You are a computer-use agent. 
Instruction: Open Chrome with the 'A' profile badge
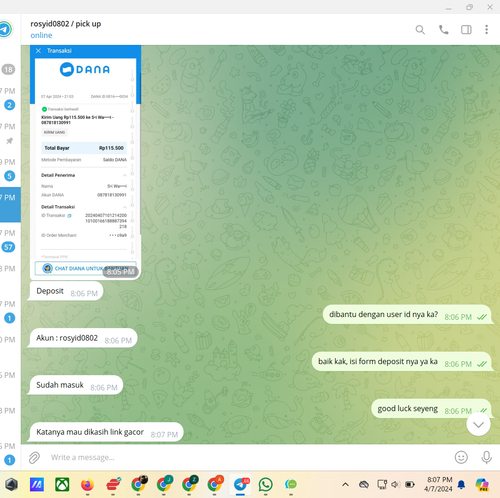pos(215,484)
